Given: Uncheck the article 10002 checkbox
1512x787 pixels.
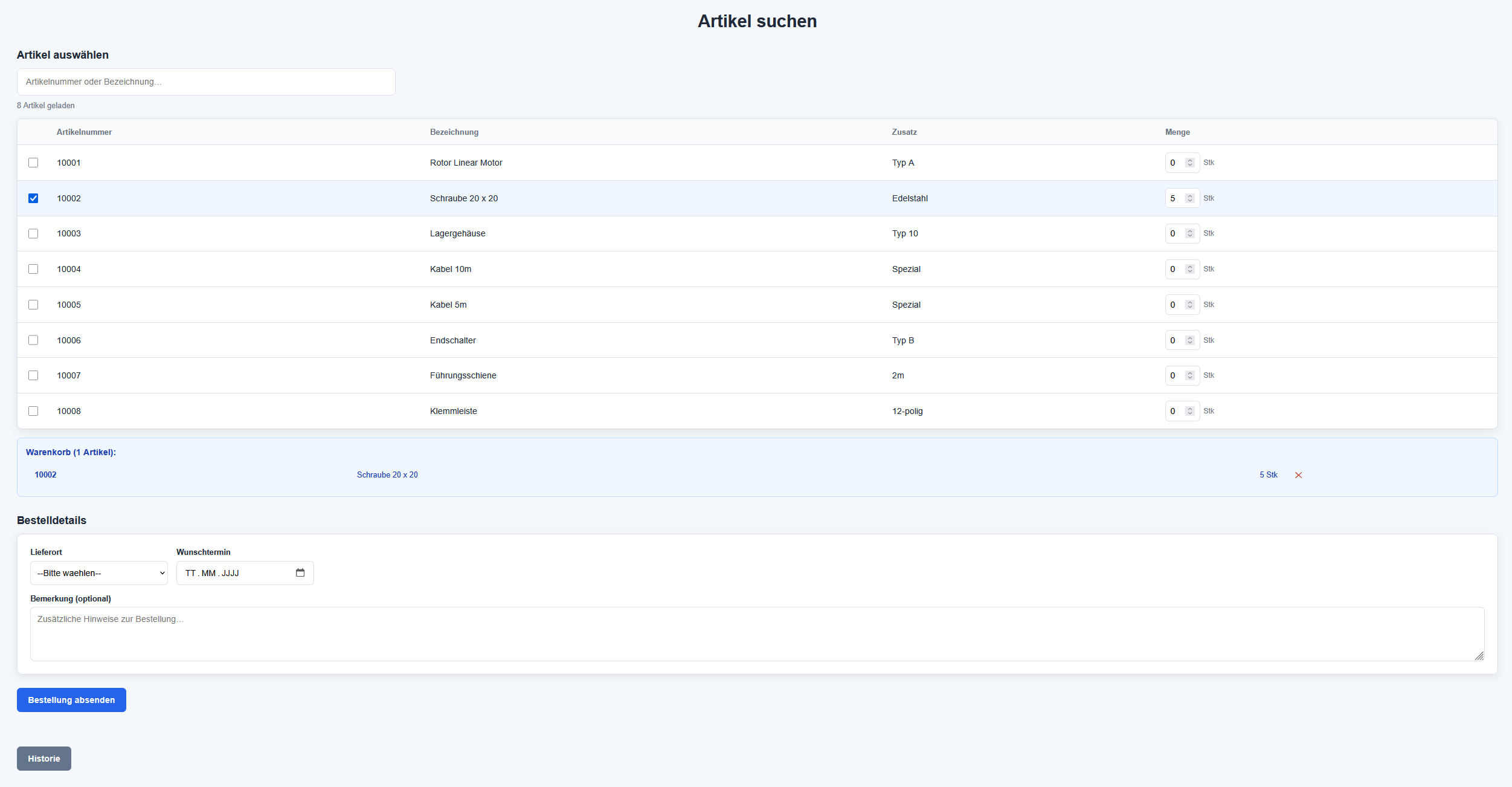Looking at the screenshot, I should click(x=33, y=198).
